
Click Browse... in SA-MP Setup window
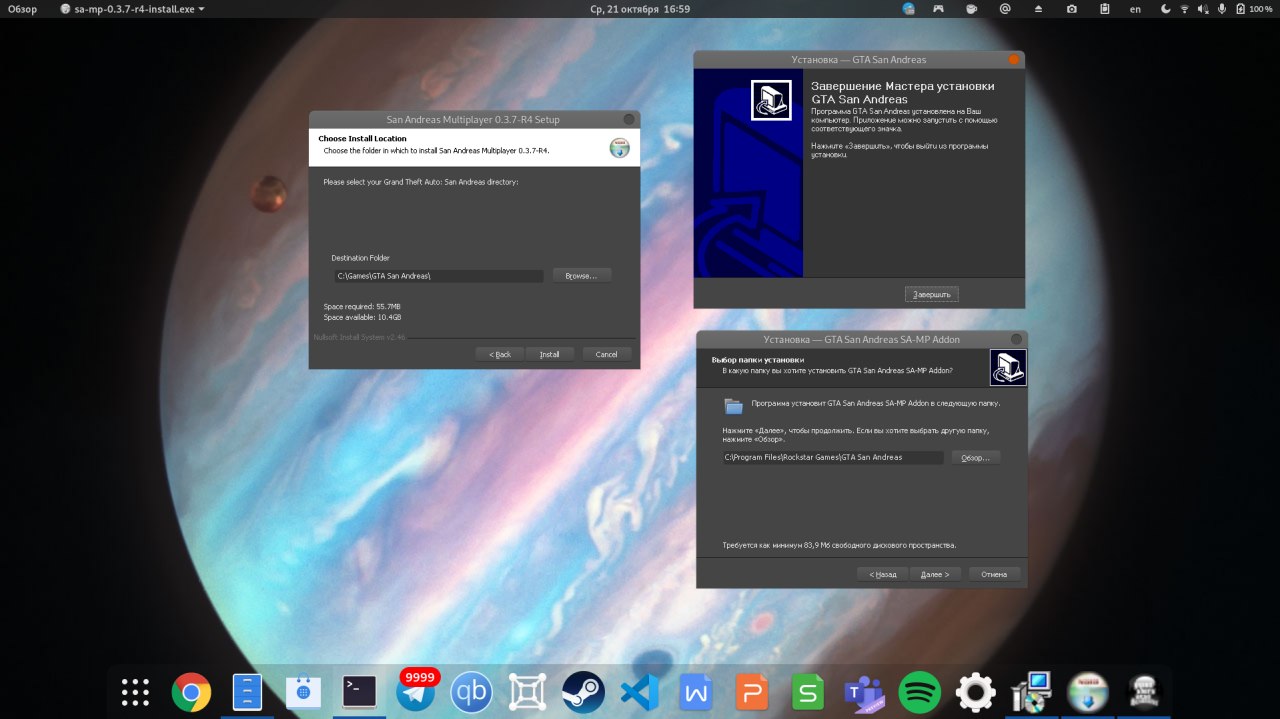pos(581,275)
